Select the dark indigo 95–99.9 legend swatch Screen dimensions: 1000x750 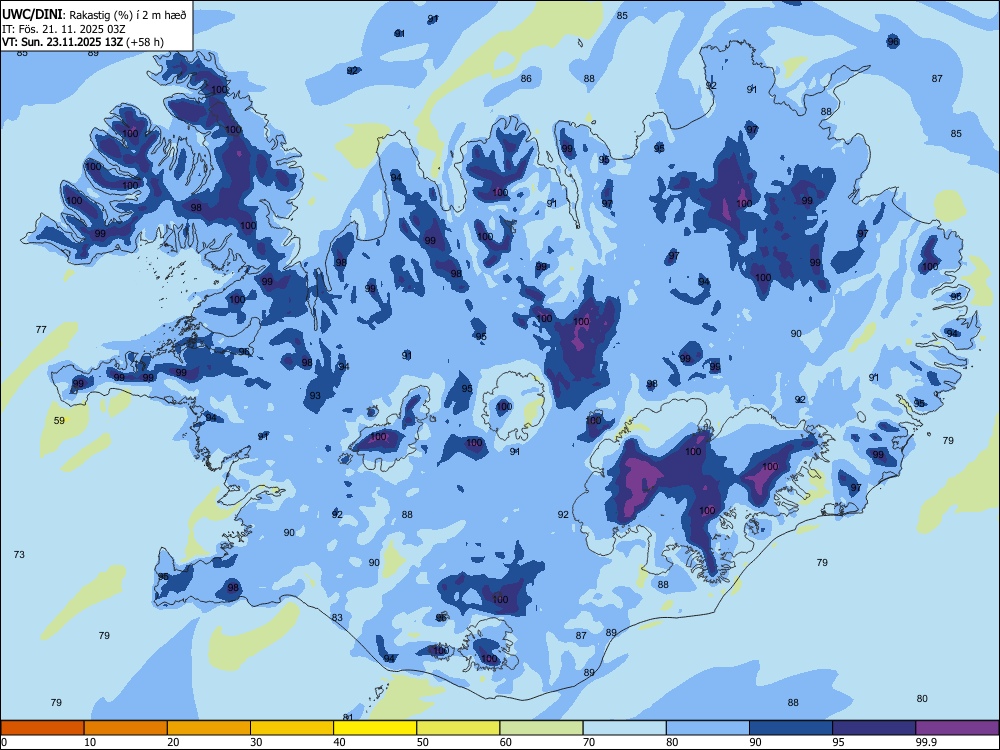pos(874,728)
